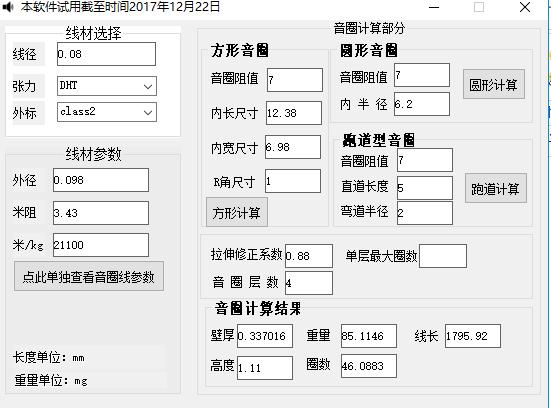551x408 pixels.
Task: Select the 线径 input field with 0.08
Action: coord(106,54)
